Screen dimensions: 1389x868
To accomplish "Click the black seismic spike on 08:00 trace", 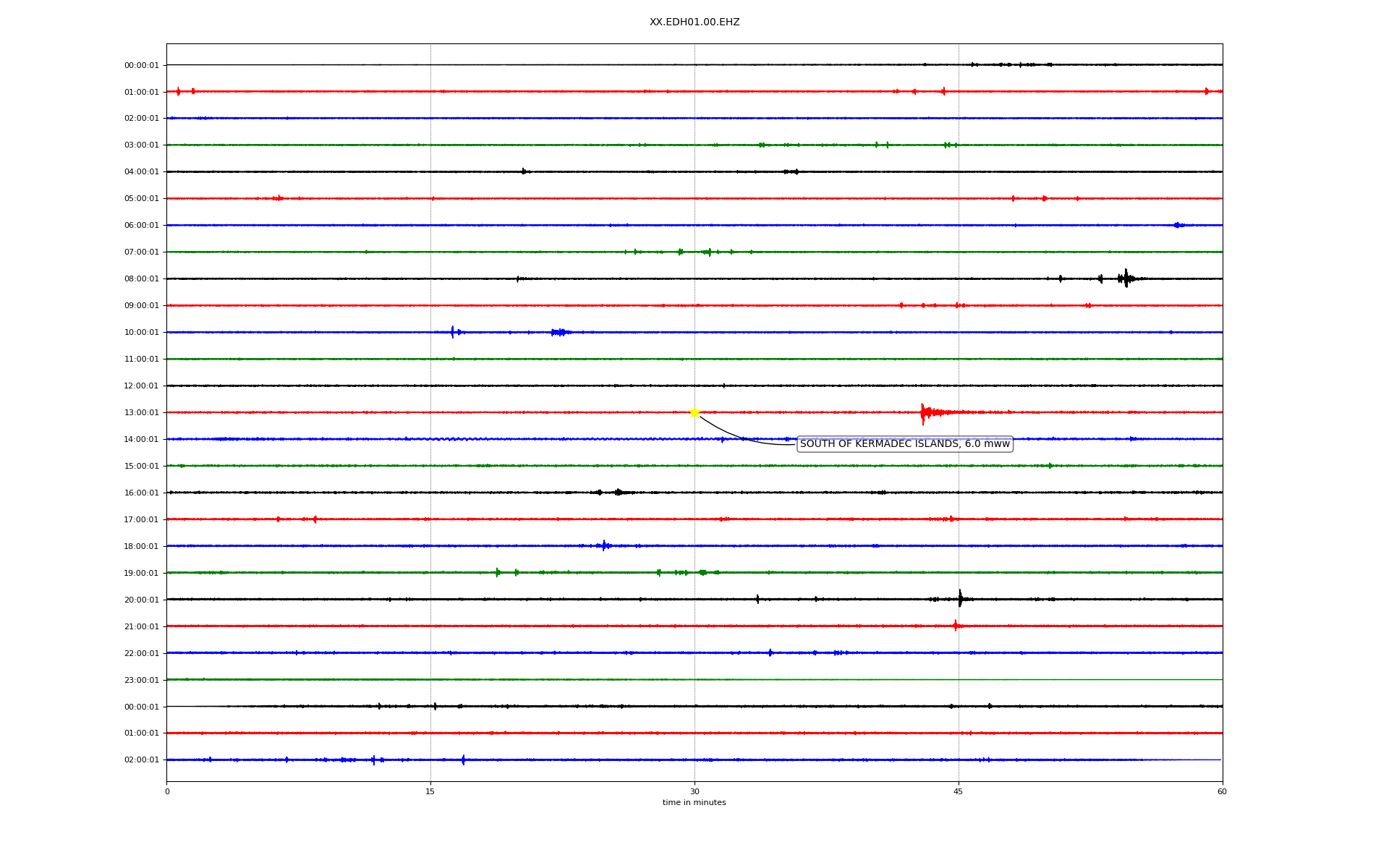I will click(1126, 278).
